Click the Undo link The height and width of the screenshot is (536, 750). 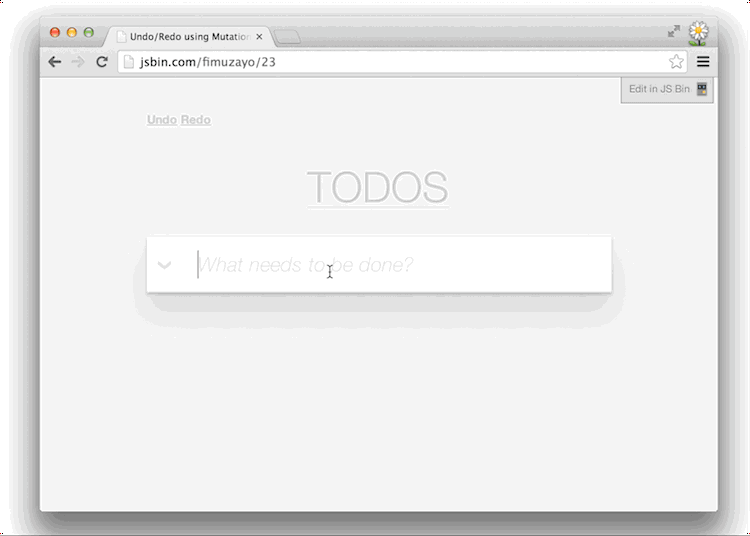pos(161,120)
